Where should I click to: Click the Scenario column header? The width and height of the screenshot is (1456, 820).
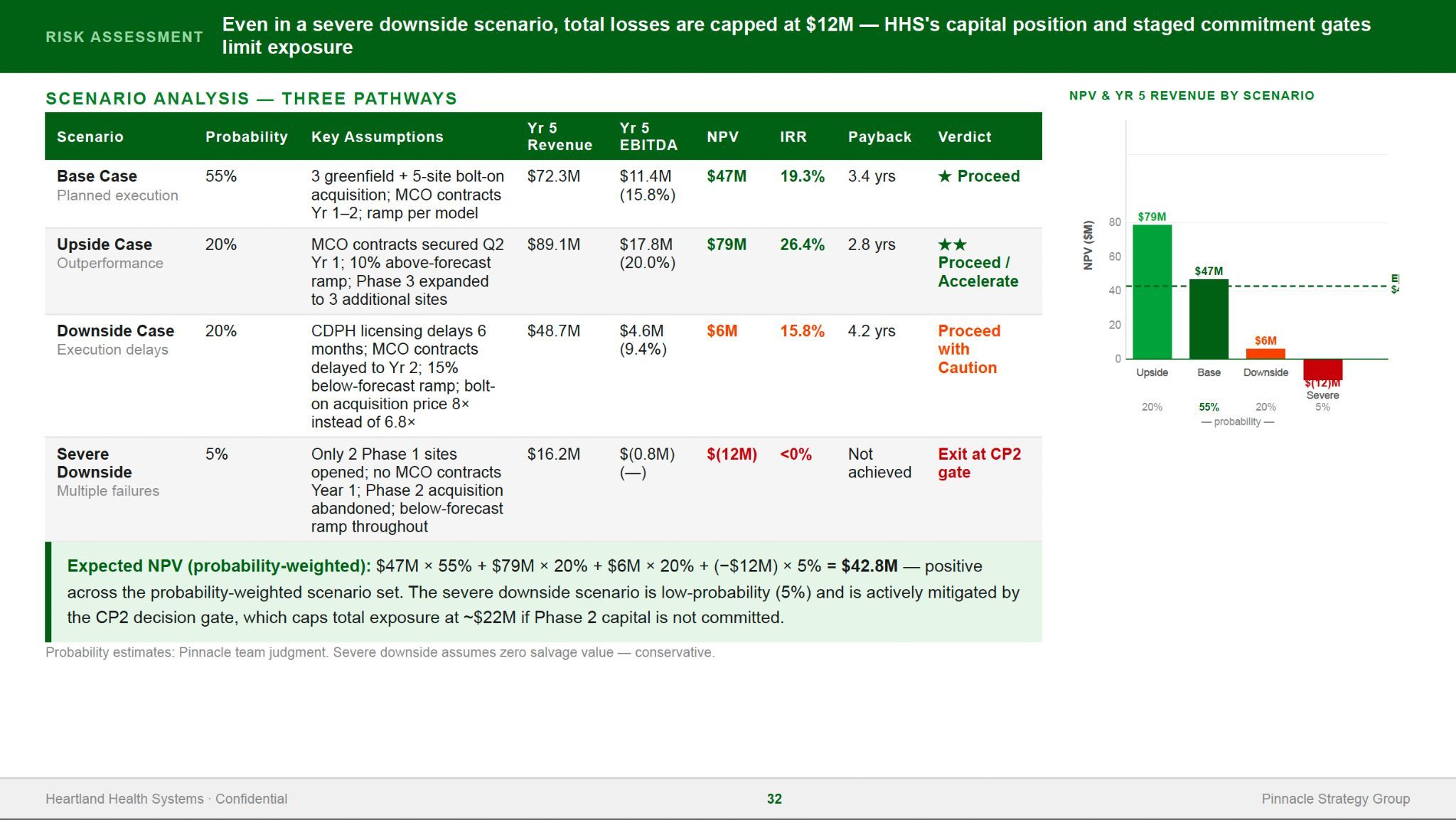[90, 136]
